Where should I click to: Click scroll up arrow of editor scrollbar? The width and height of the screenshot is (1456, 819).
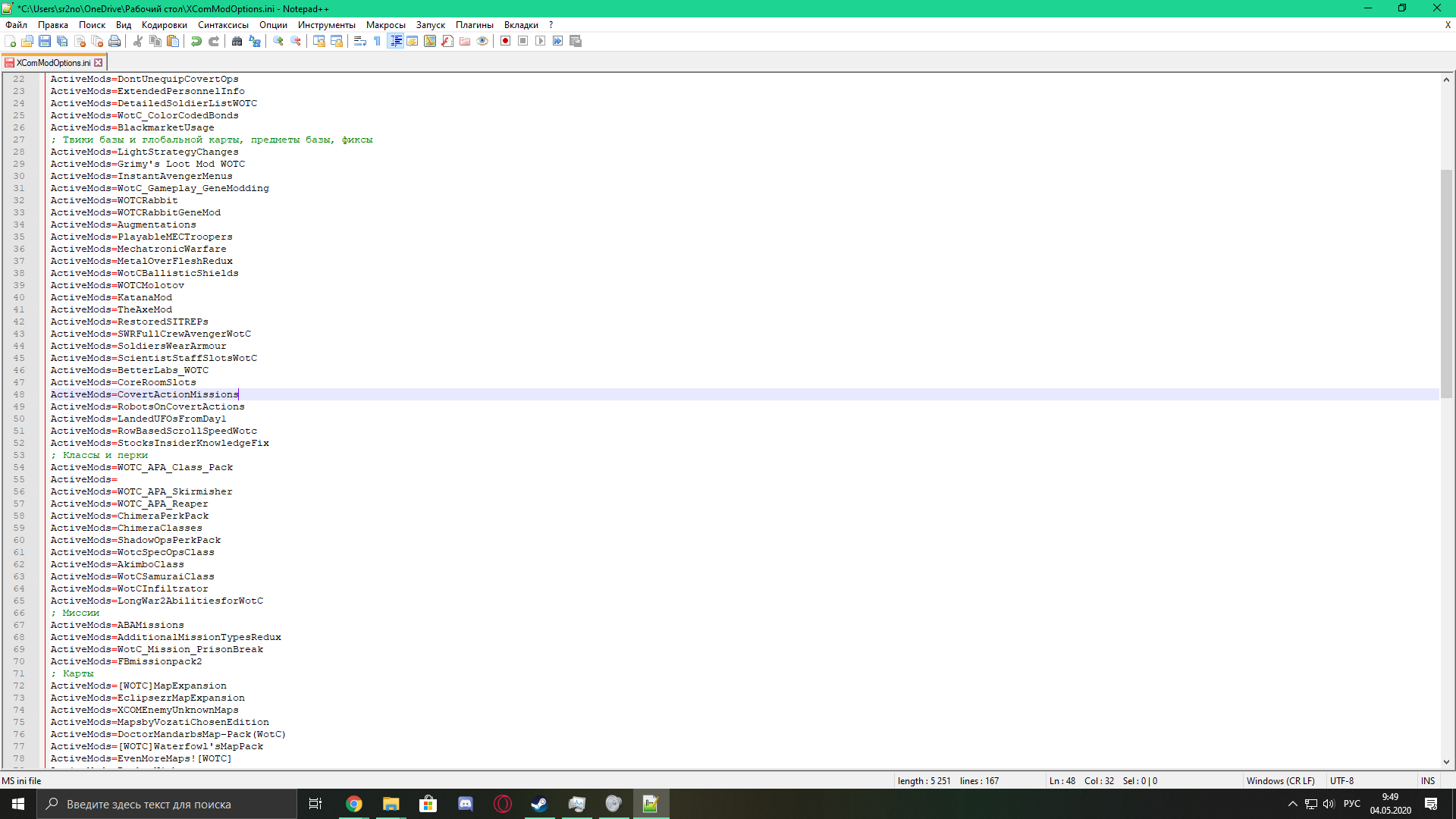(x=1446, y=79)
